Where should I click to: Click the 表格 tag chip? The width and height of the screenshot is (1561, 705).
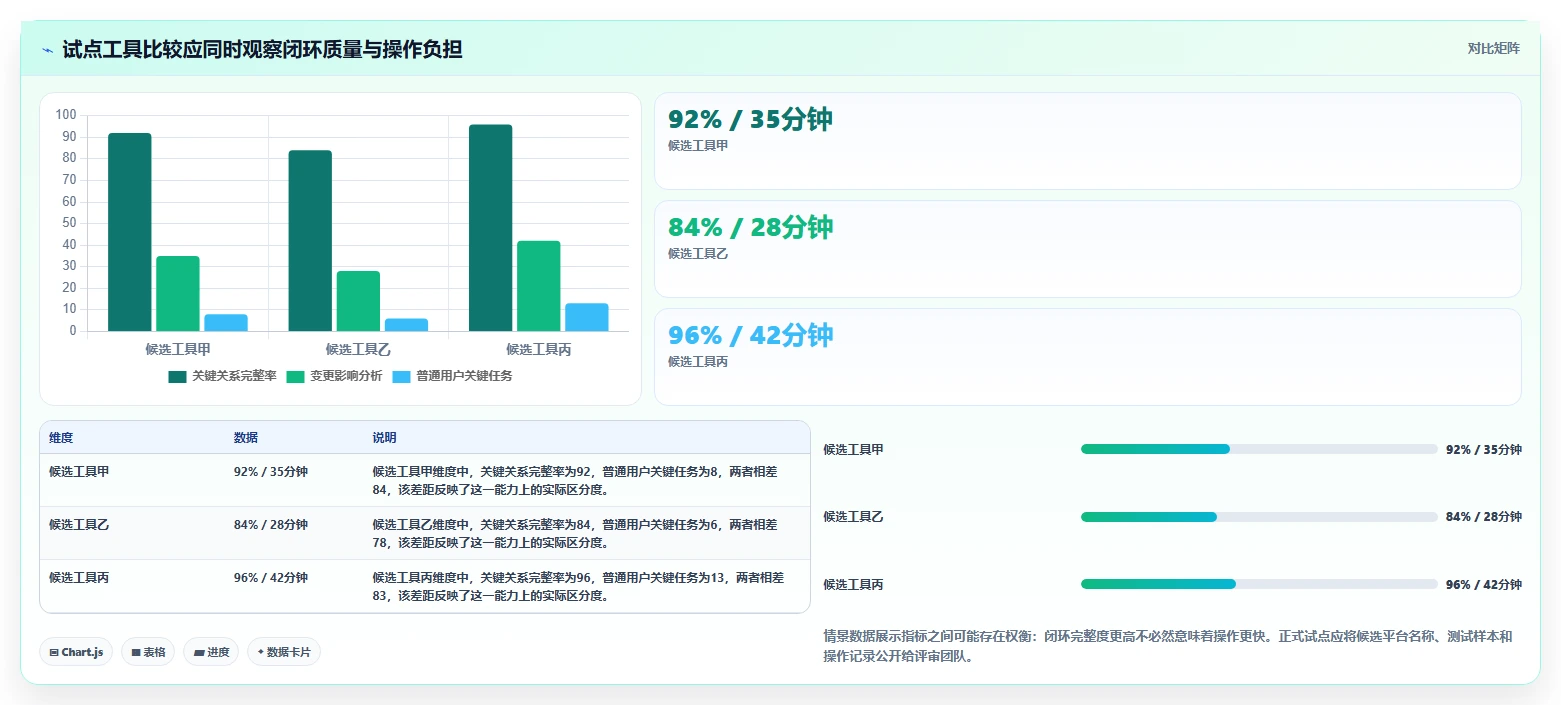point(148,652)
